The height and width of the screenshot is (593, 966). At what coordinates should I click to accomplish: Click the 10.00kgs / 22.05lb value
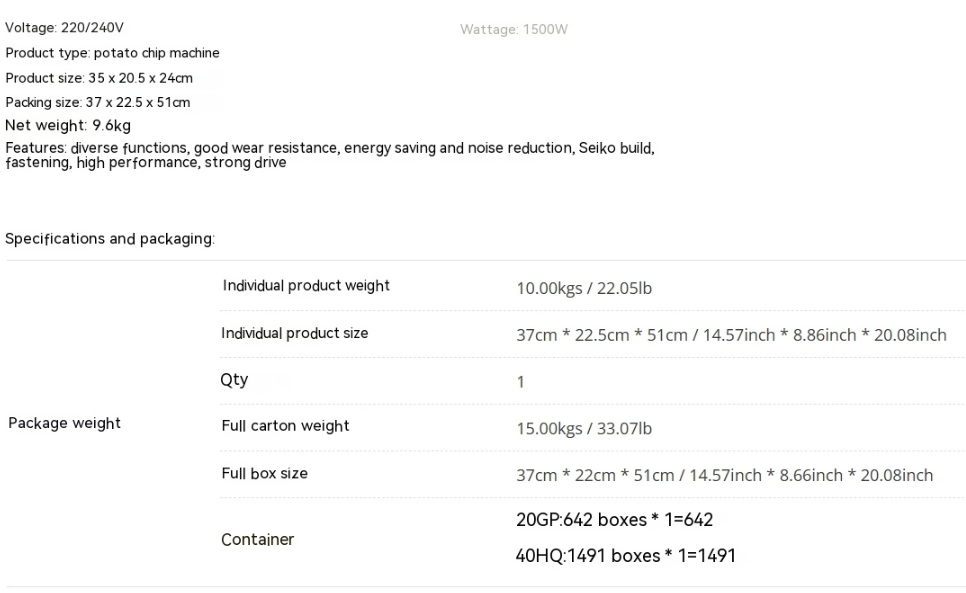coord(584,288)
